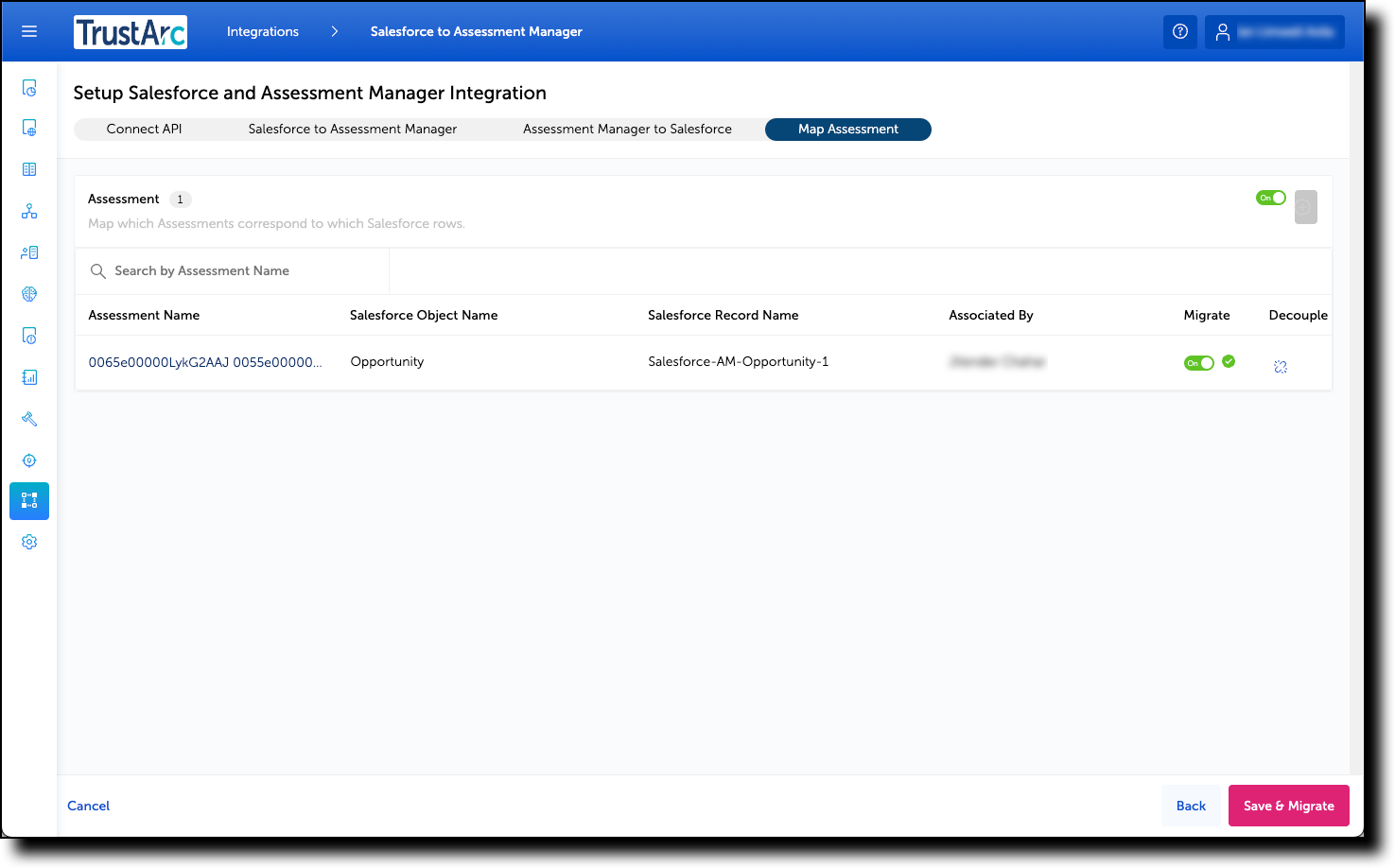This screenshot has width=1395, height=868.
Task: Open the settings gear at sidebar bottom
Action: [28, 542]
